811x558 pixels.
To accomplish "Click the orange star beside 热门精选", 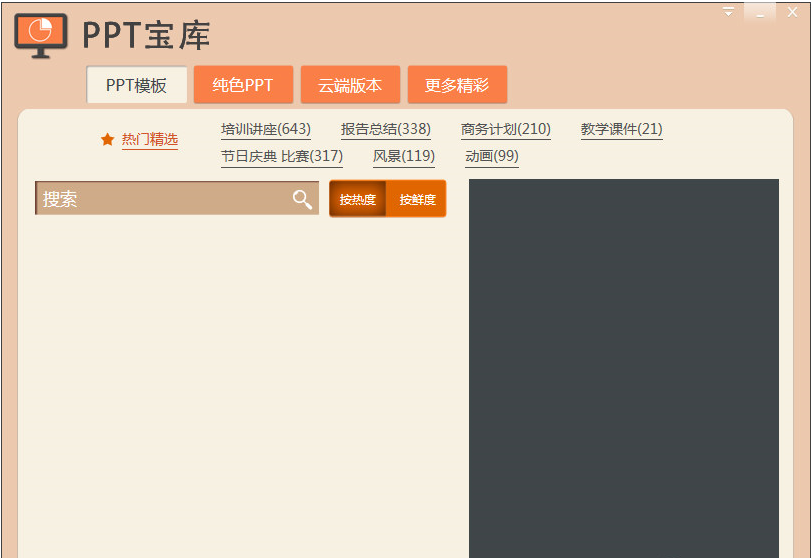I will coord(108,139).
